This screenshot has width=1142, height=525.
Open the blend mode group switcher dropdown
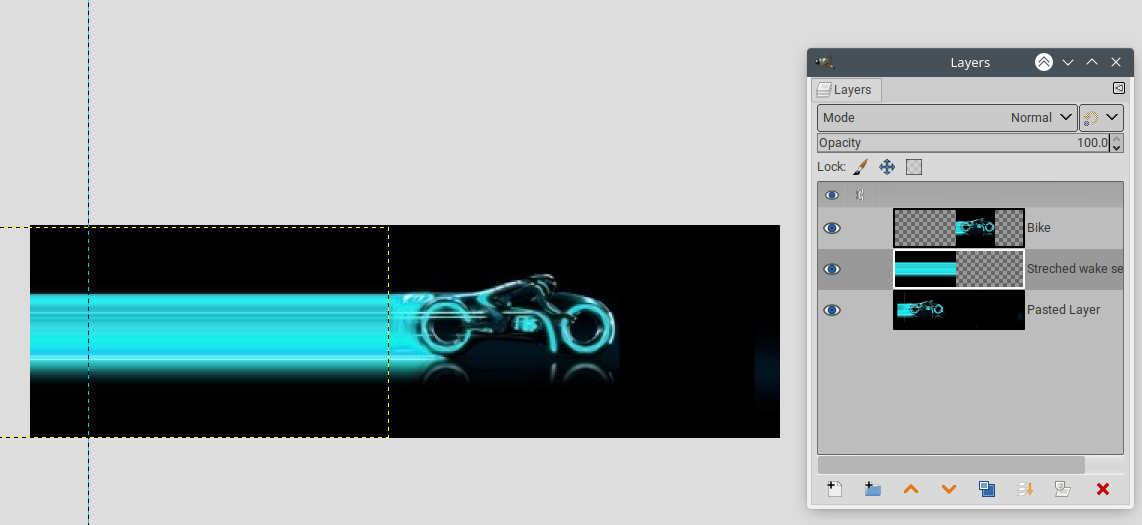point(1101,117)
